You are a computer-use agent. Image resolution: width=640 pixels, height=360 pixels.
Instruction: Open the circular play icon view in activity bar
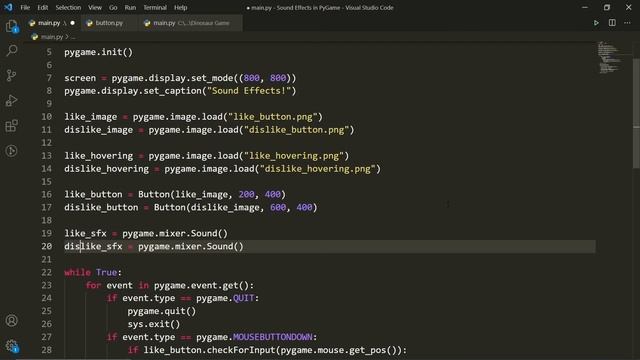12,151
